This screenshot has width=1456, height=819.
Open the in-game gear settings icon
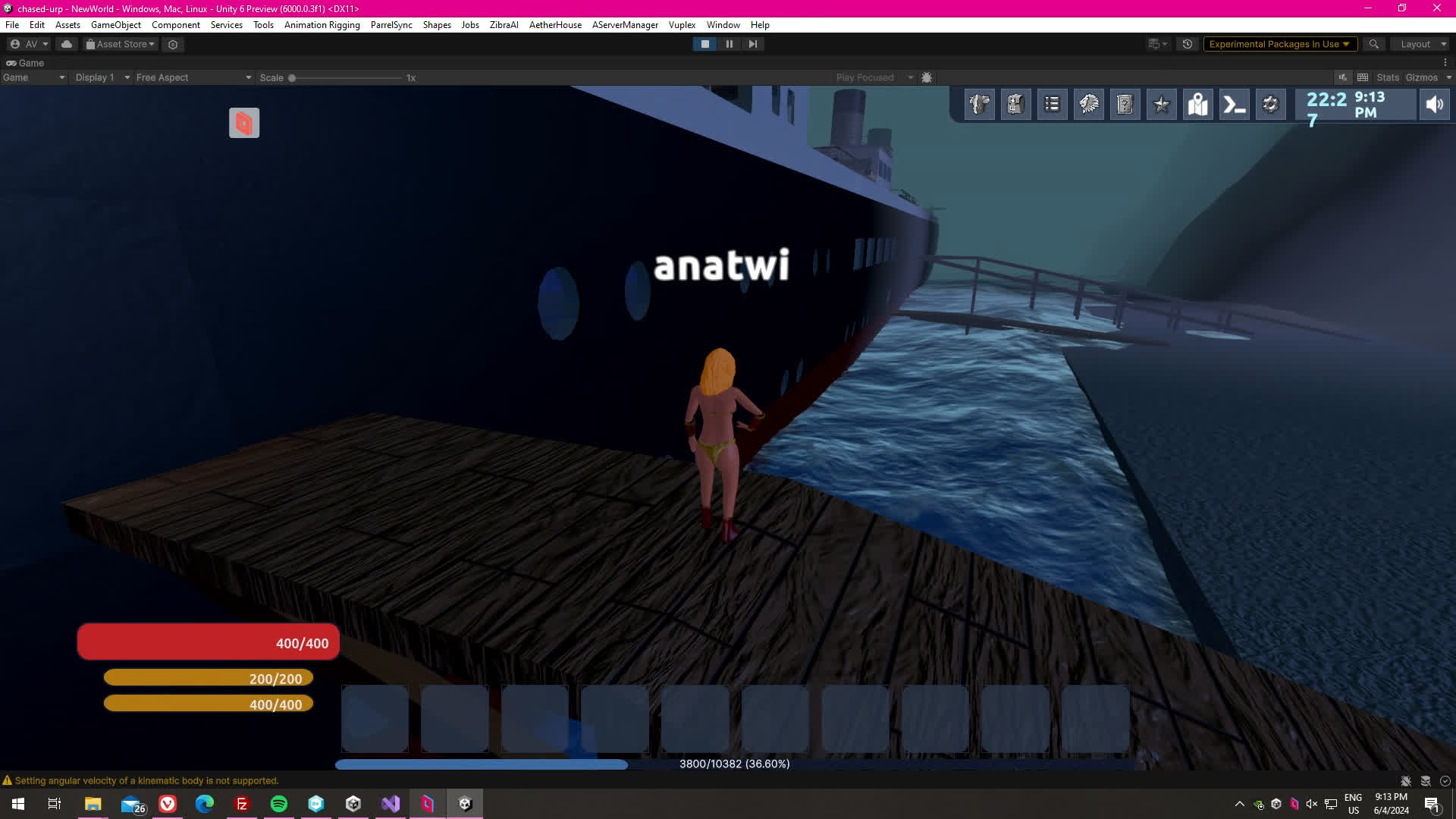(x=1270, y=105)
